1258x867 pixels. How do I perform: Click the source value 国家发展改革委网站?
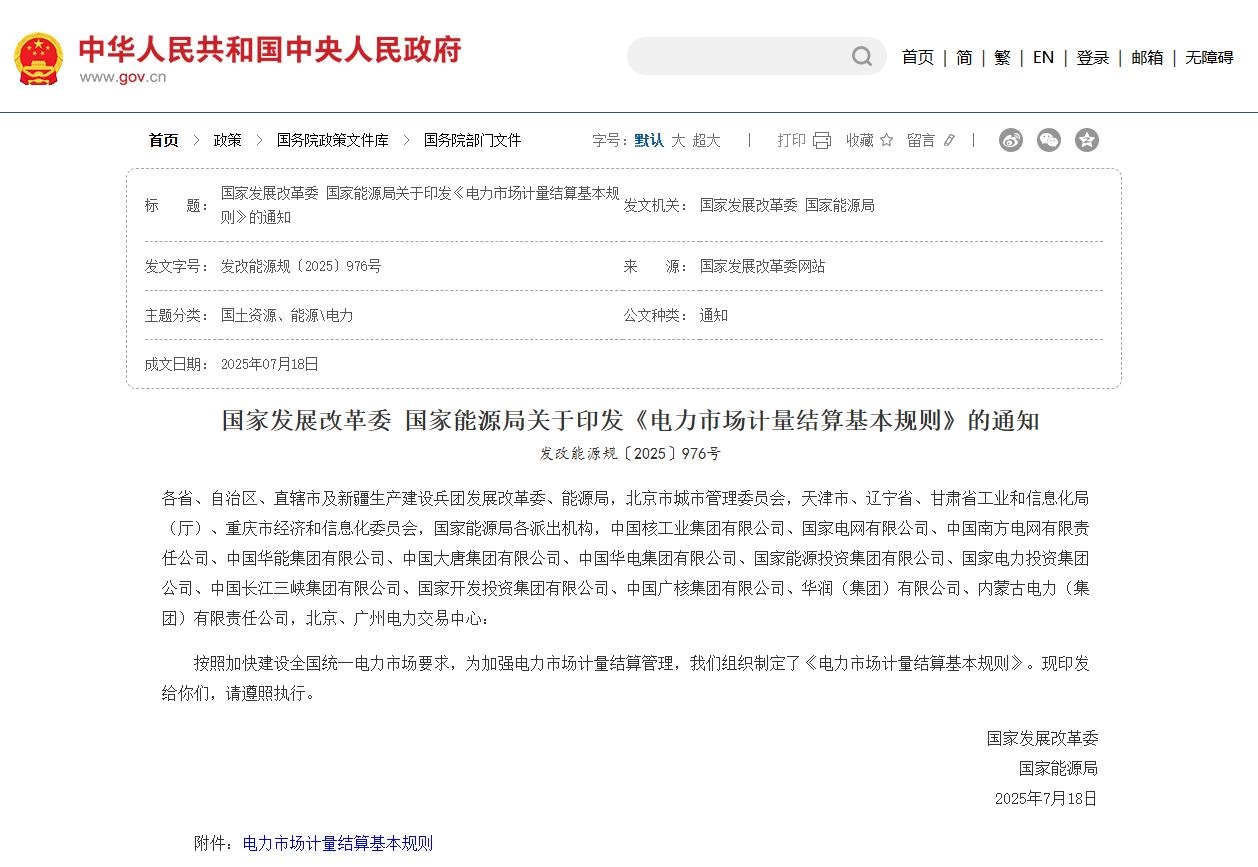coord(763,266)
